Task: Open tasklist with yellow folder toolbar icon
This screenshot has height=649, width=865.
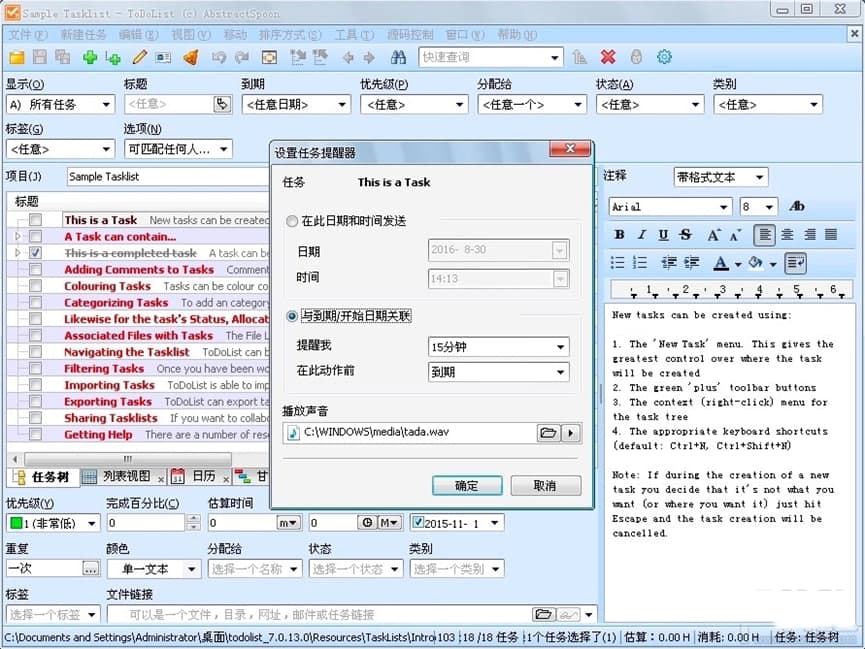Action: coord(17,57)
